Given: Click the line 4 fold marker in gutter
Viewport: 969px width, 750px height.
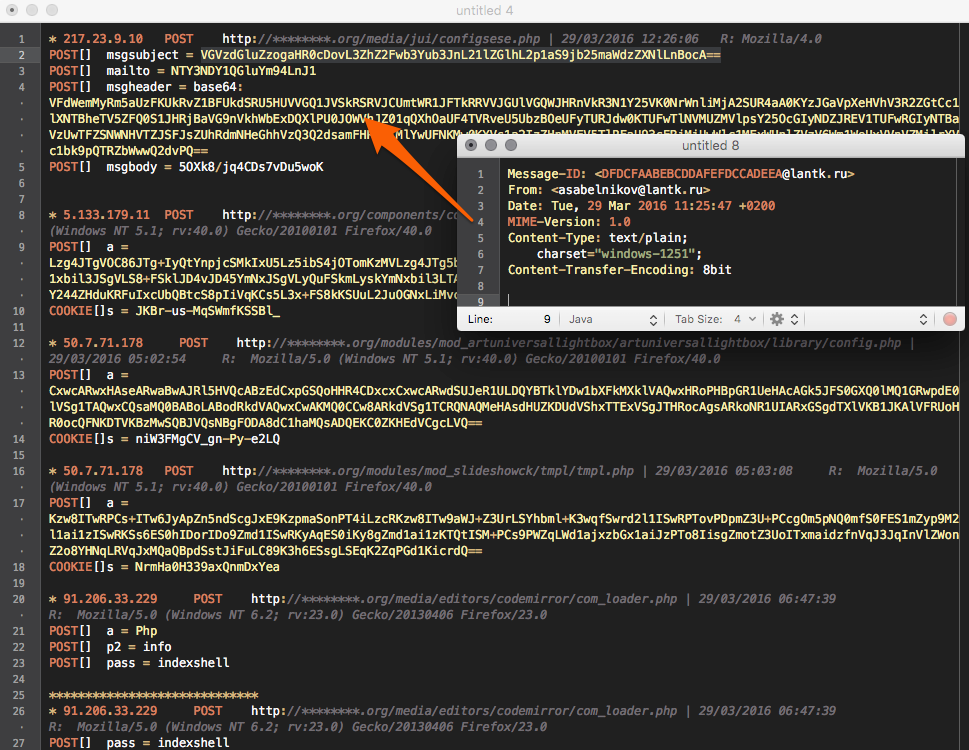Looking at the screenshot, I should click(21, 87).
